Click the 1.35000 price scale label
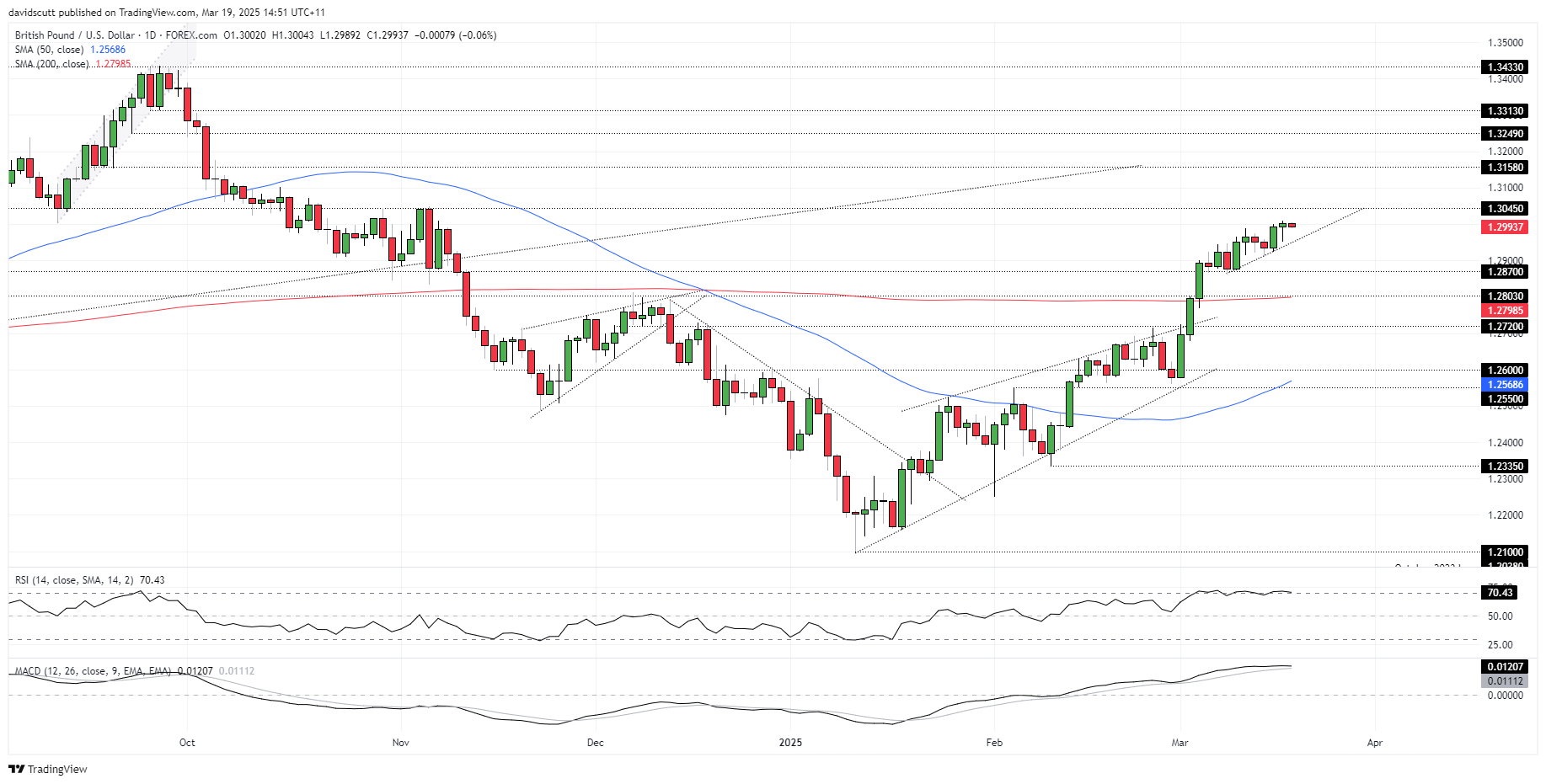 (1505, 42)
